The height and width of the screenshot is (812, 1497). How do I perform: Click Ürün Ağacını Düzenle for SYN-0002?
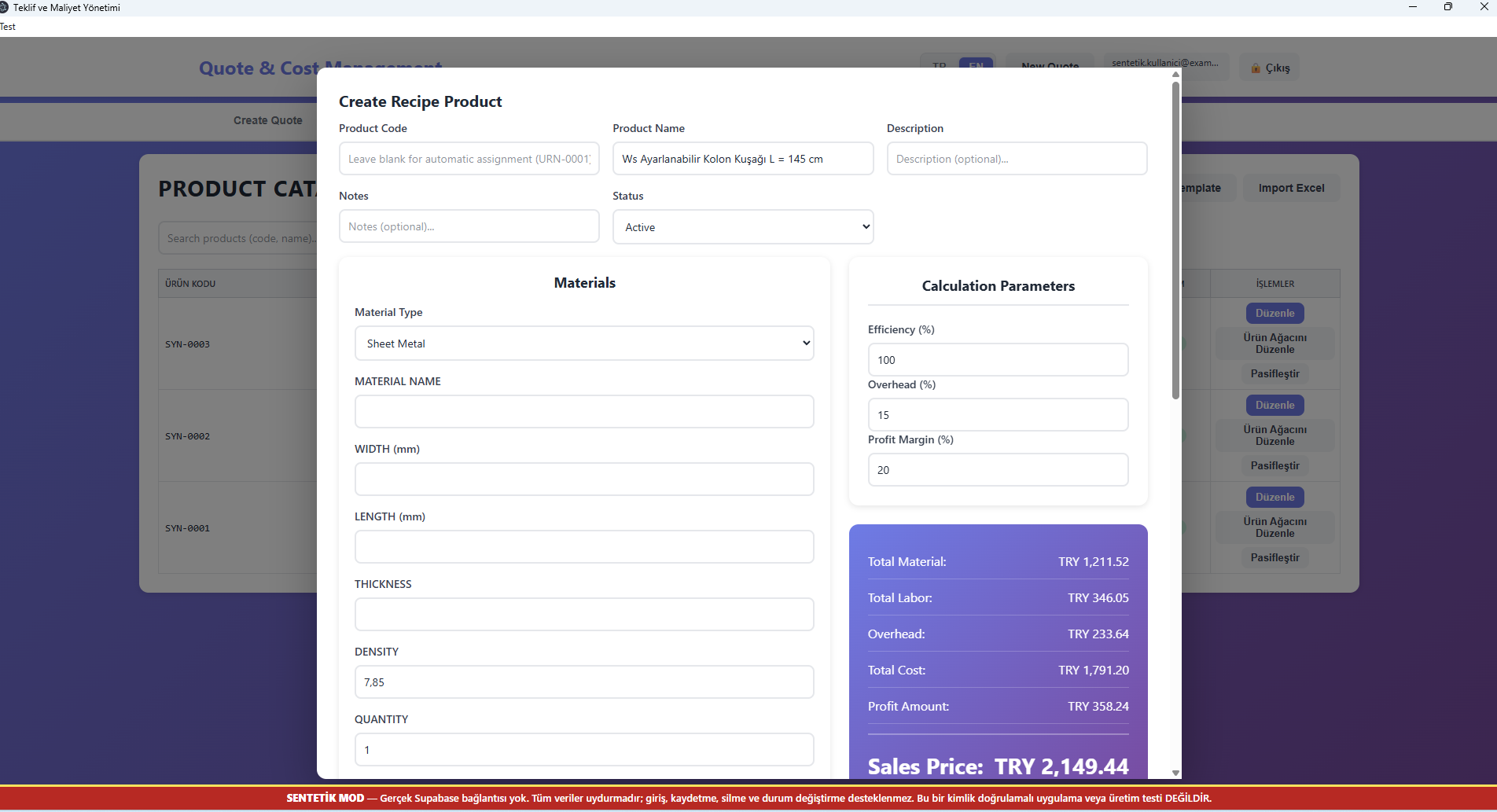[x=1274, y=435]
